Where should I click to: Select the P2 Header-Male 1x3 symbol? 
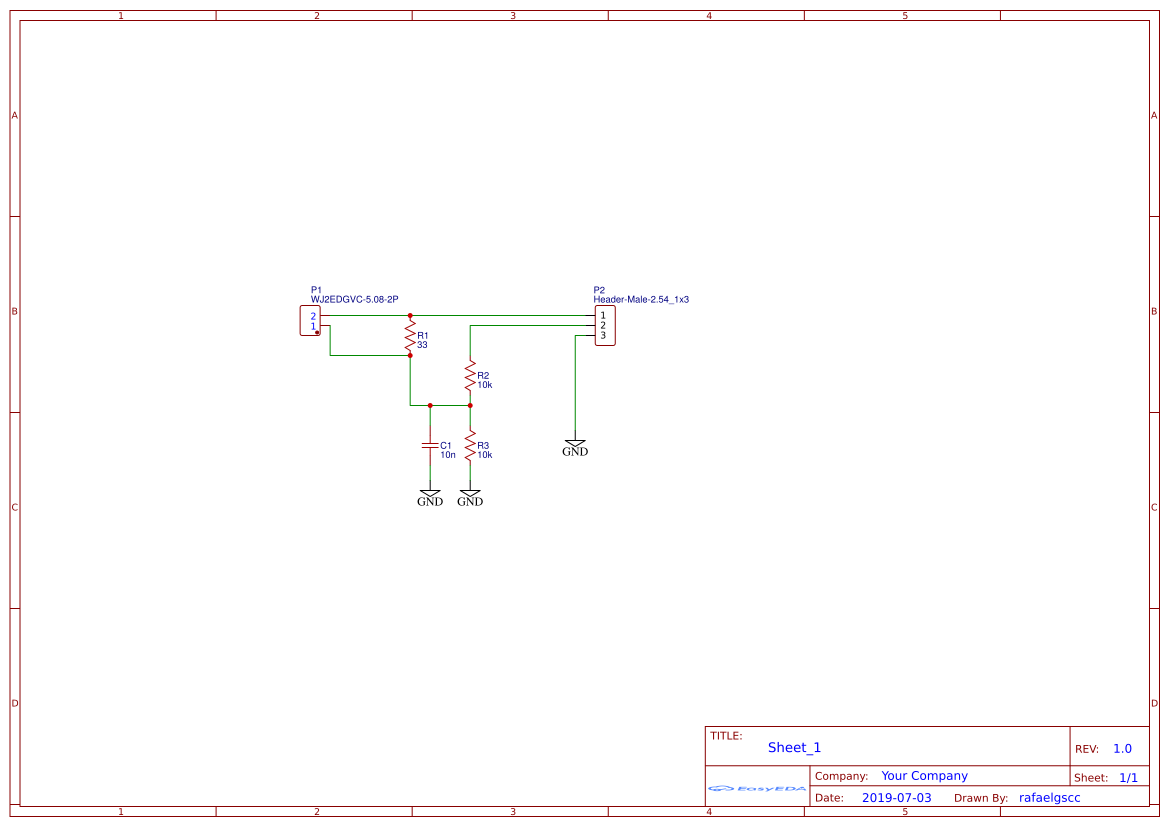pos(605,323)
